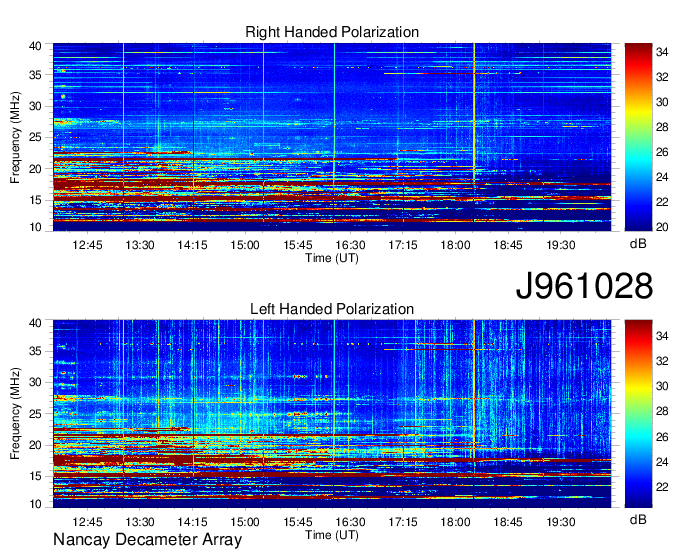Click the 15:00 tick on lower time axis

pyautogui.click(x=245, y=522)
